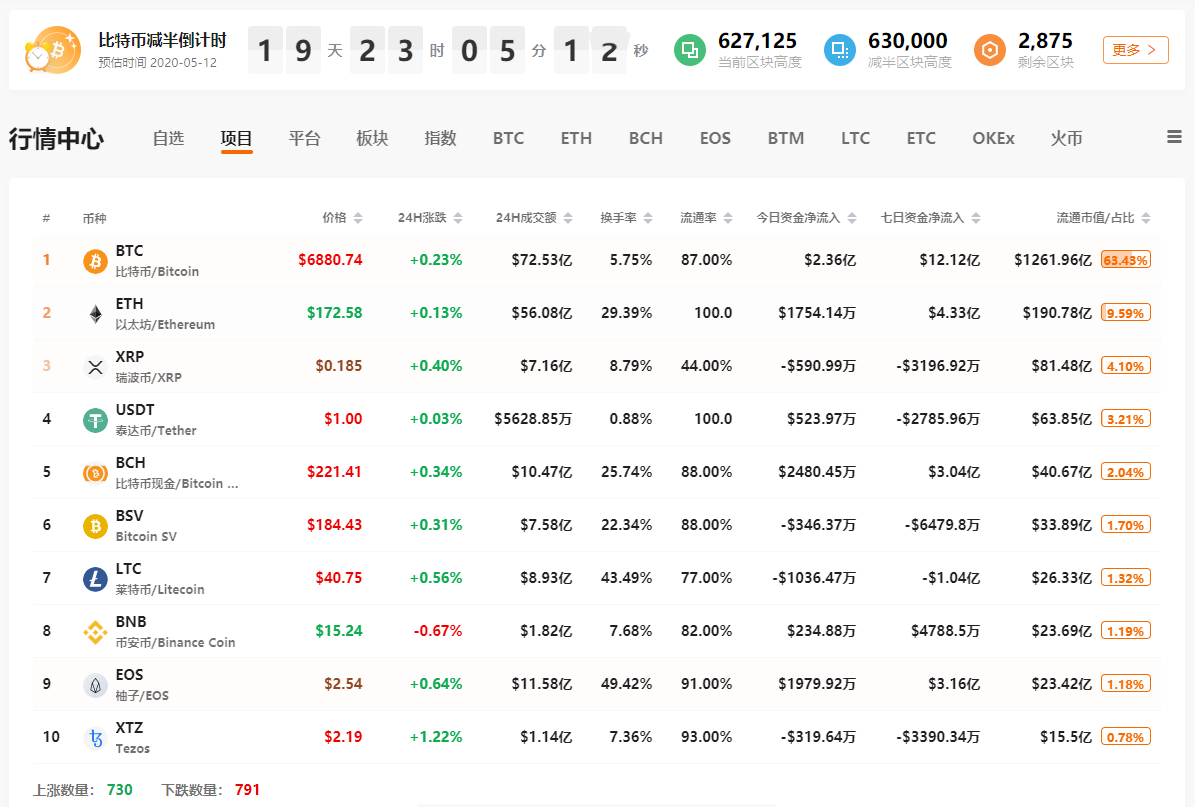Click the ETH diamond logo
1195x807 pixels.
click(x=95, y=314)
